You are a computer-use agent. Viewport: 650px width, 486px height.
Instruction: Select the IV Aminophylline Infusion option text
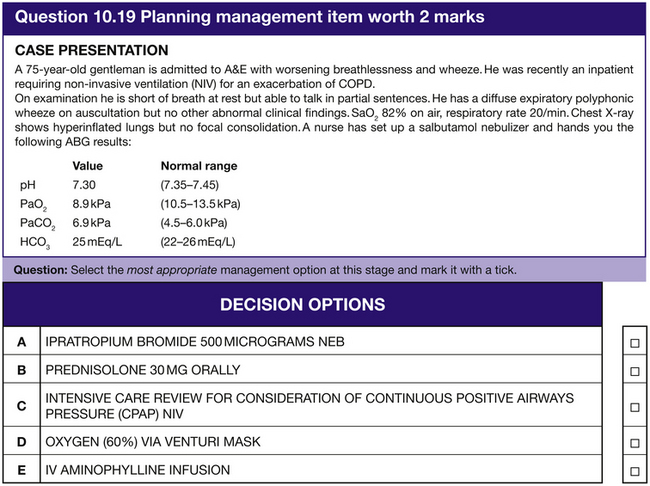(138, 470)
